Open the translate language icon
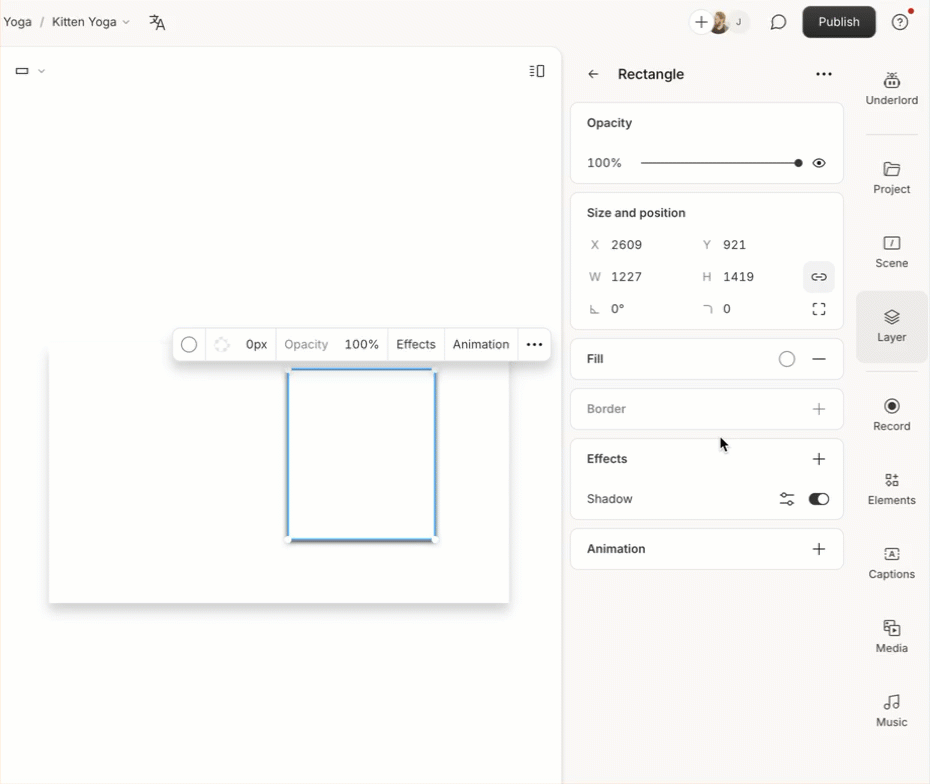The image size is (930, 784). (157, 23)
